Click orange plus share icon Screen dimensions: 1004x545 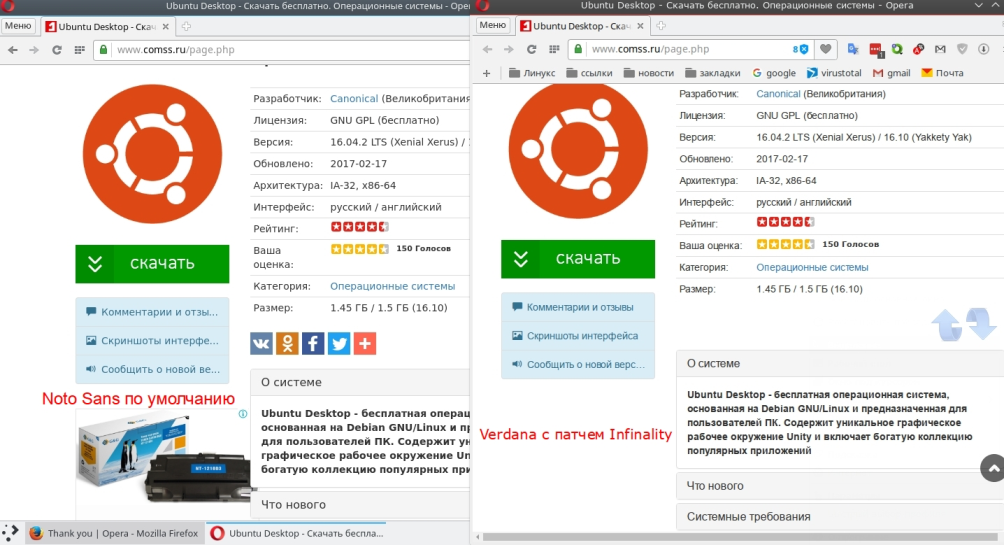click(x=365, y=343)
